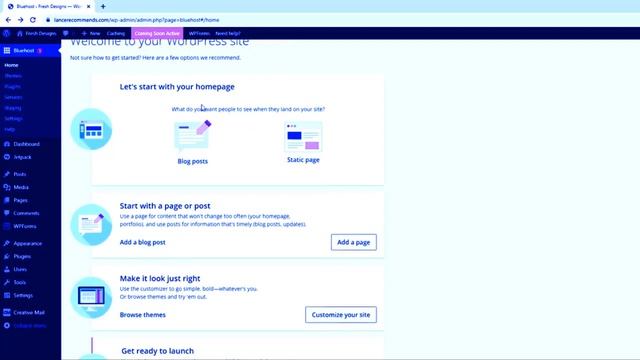Select the Blog posts homepage illustration
The height and width of the screenshot is (360, 640).
(x=193, y=136)
